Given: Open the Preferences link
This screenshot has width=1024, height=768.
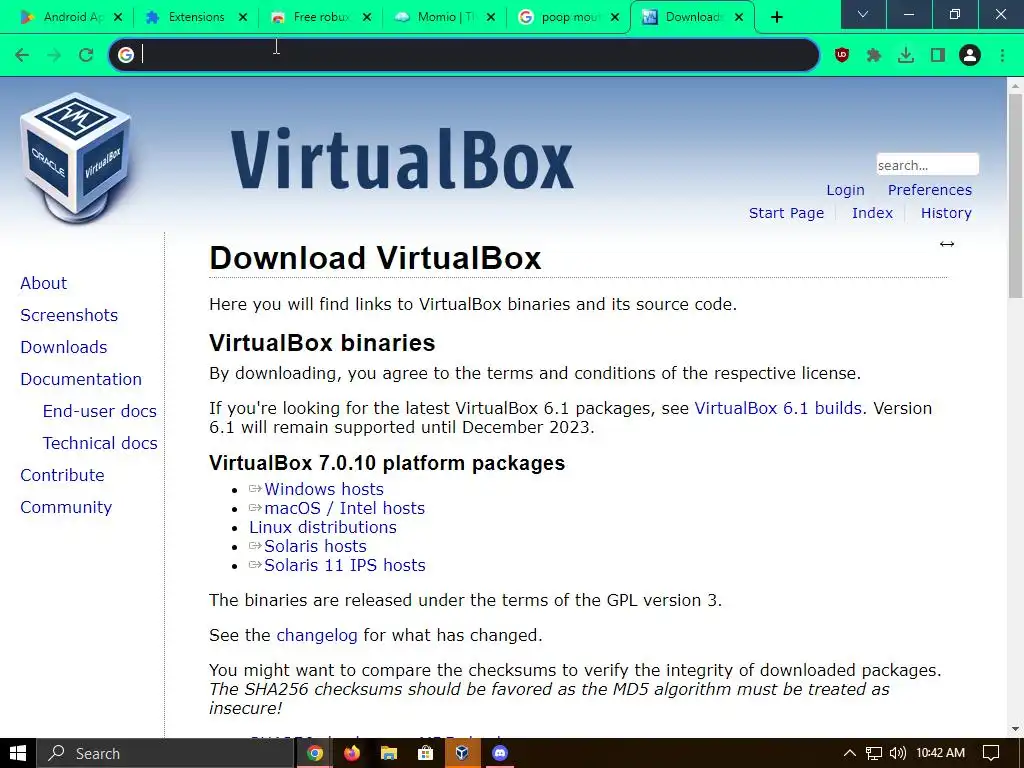Looking at the screenshot, I should pyautogui.click(x=930, y=190).
